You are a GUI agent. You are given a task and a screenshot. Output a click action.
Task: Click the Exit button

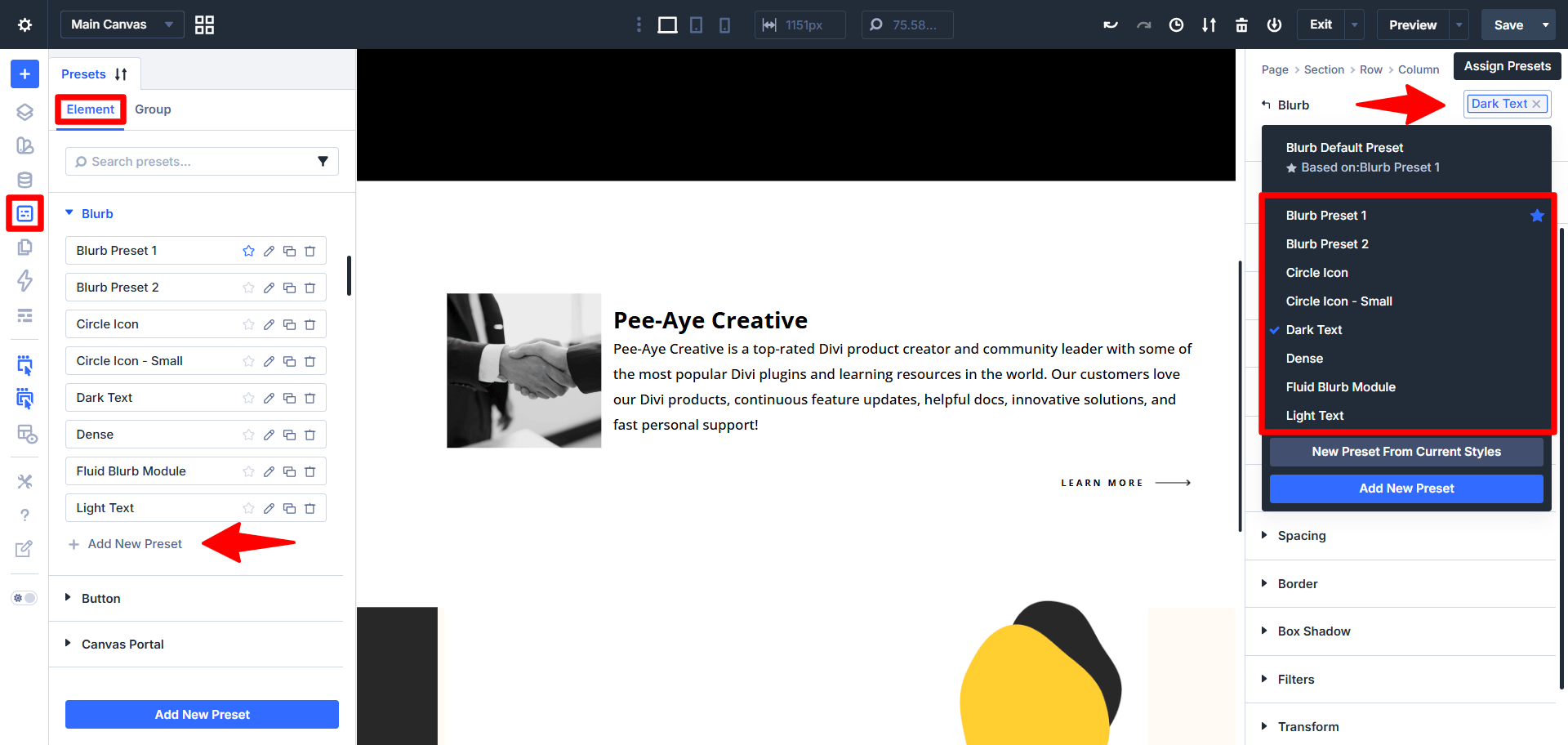(1321, 25)
